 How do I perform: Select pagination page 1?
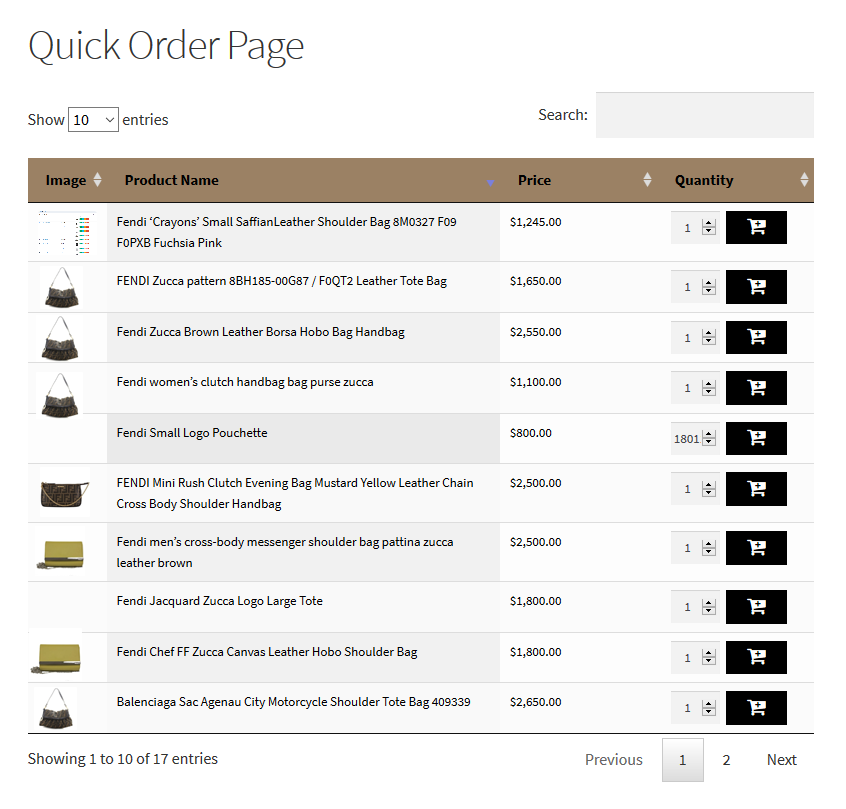tap(683, 760)
